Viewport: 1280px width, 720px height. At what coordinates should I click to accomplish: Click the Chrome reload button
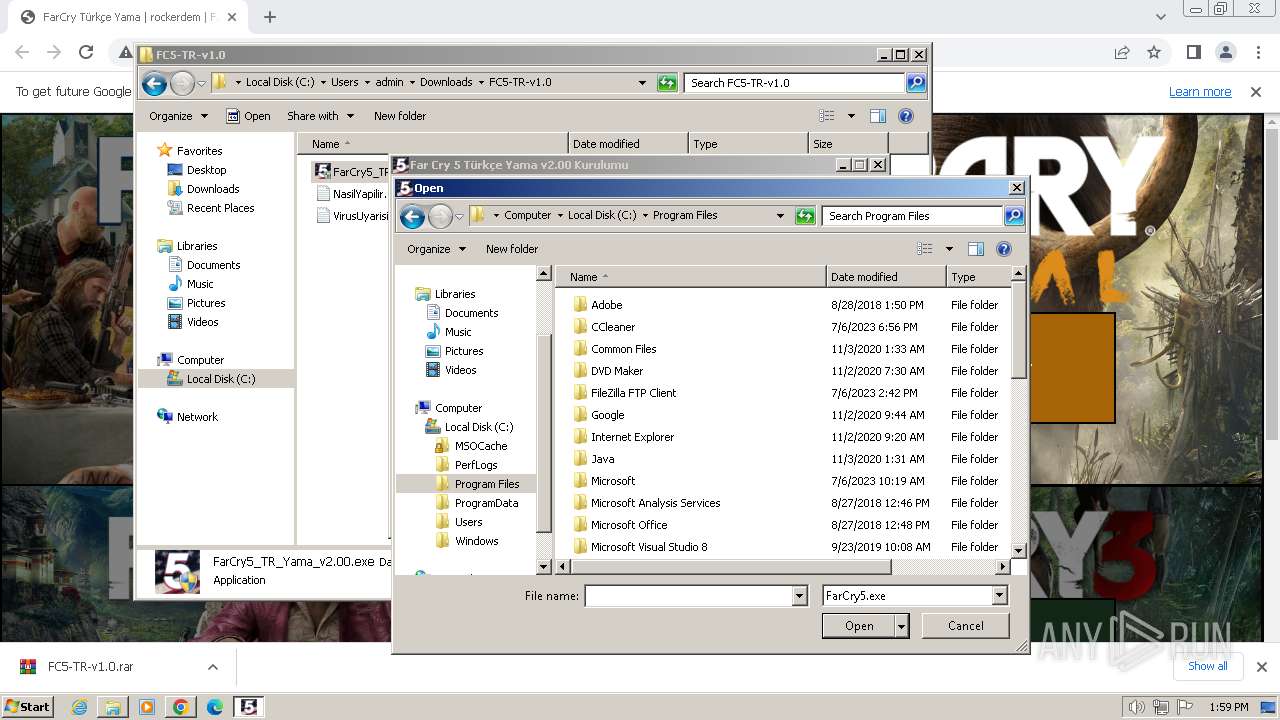pyautogui.click(x=86, y=52)
